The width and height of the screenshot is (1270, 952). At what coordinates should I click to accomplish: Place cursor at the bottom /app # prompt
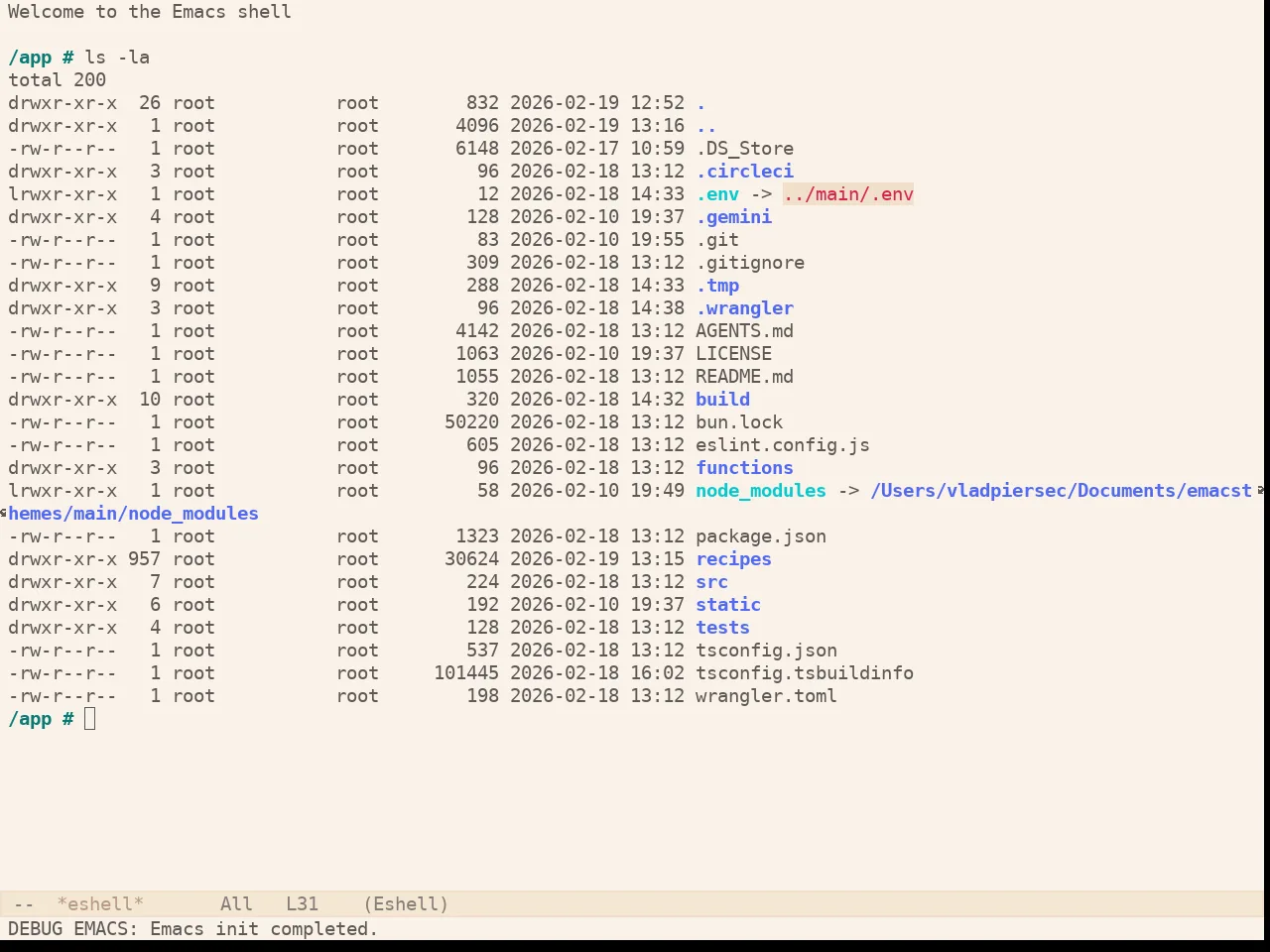click(90, 719)
